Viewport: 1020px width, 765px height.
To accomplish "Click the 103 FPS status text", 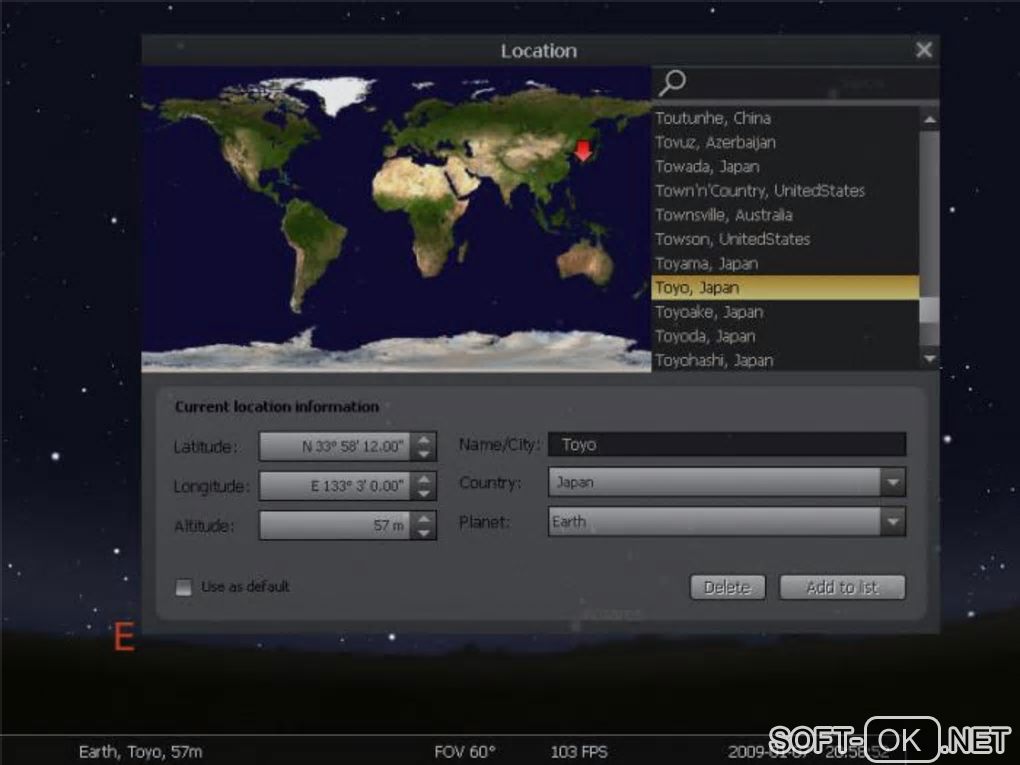I will tap(579, 751).
